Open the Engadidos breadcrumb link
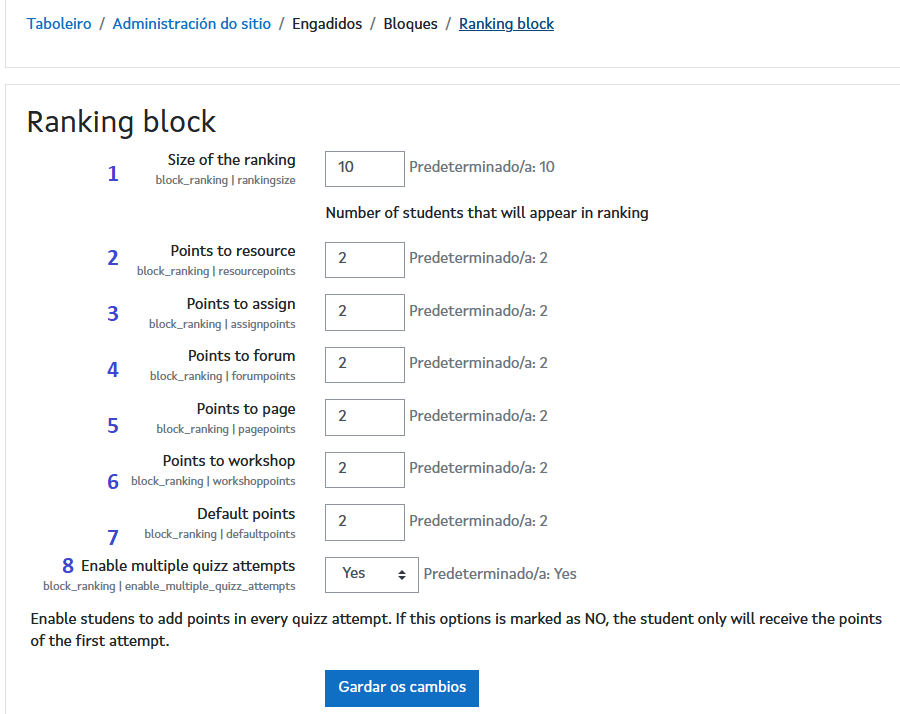900x714 pixels. click(x=327, y=23)
